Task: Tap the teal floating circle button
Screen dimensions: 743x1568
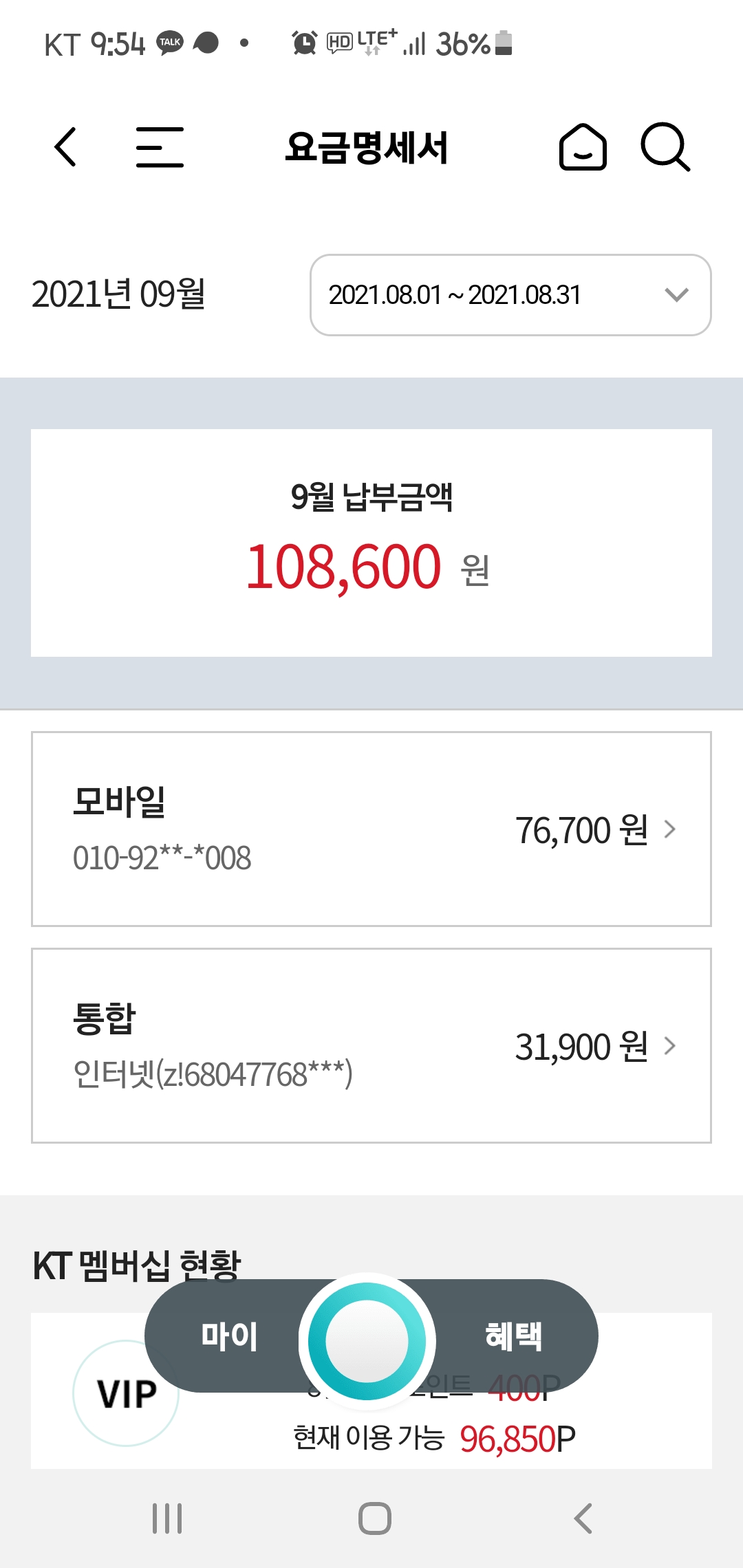Action: point(367,1341)
